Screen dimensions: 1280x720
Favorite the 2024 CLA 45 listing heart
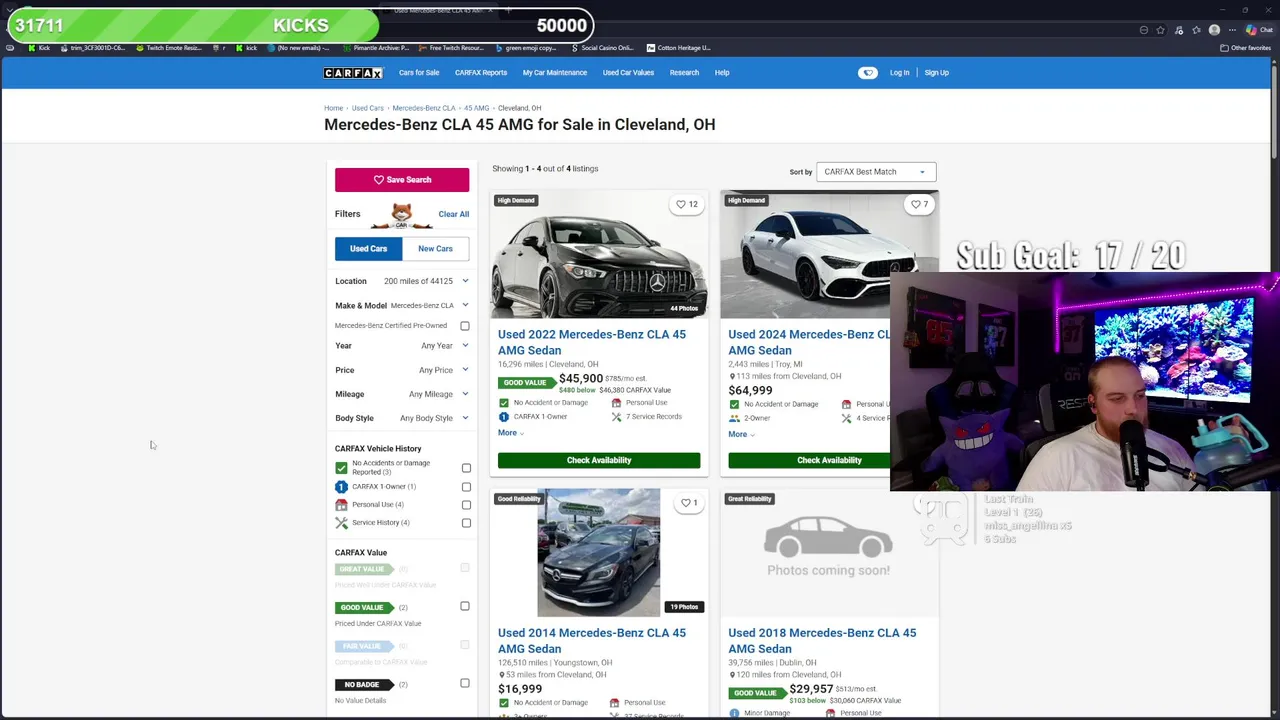point(919,204)
